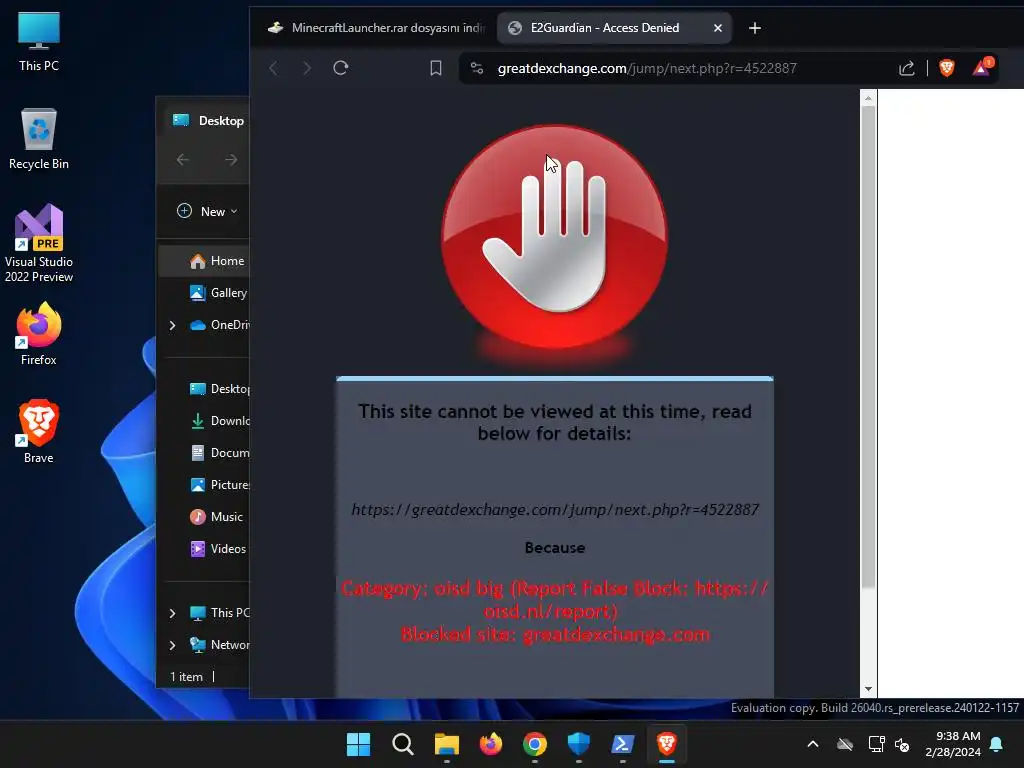Open taskbar Search

click(402, 744)
